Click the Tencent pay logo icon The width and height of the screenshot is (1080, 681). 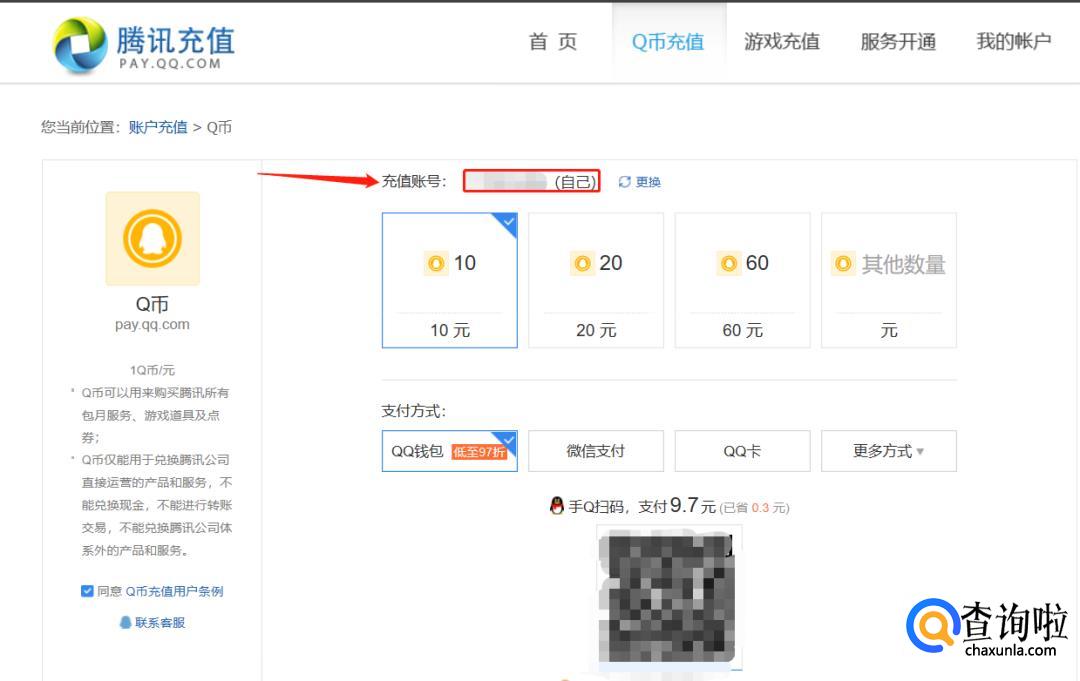coord(80,45)
